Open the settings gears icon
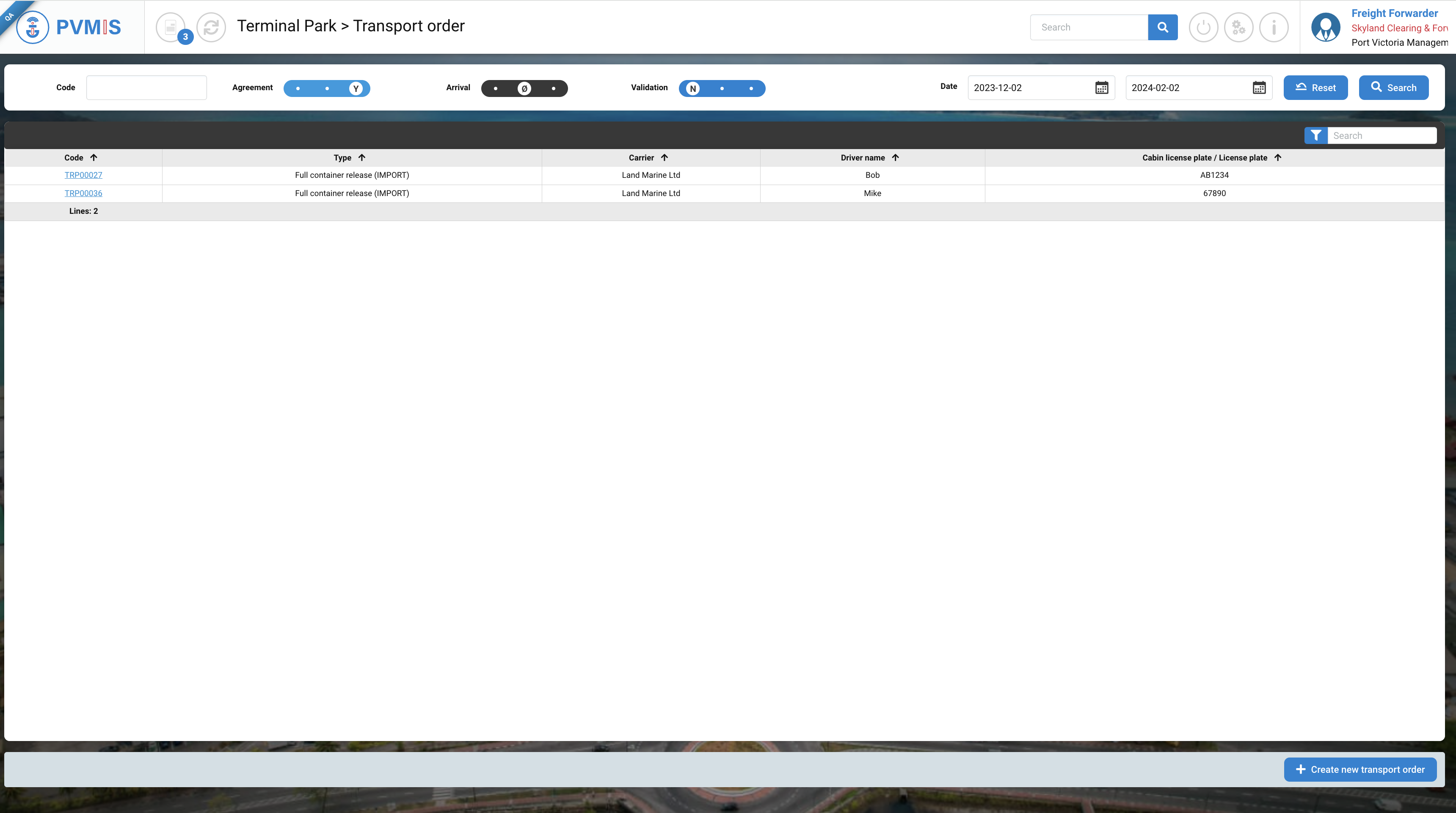The height and width of the screenshot is (813, 1456). (x=1238, y=27)
